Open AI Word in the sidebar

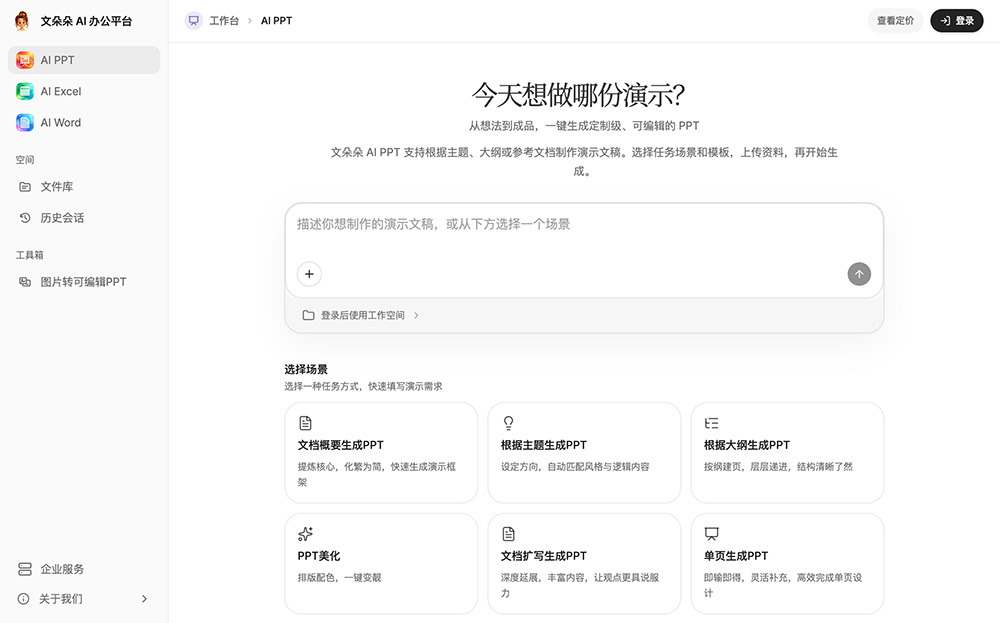pos(84,122)
